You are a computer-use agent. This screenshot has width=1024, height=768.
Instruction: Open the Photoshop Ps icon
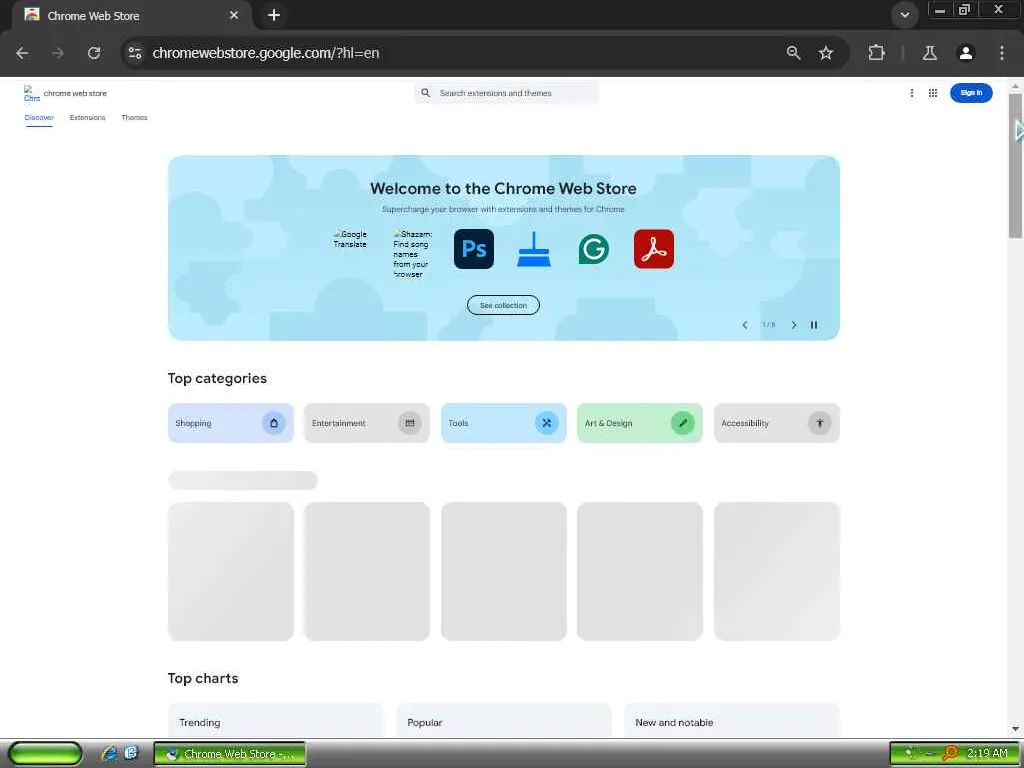[x=474, y=249]
